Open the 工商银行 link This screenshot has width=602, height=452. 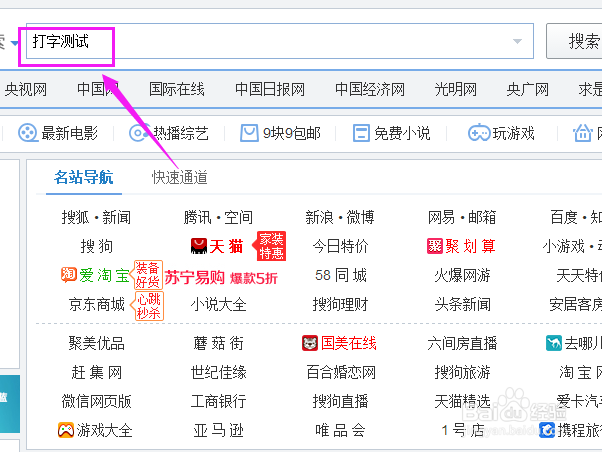pos(218,401)
